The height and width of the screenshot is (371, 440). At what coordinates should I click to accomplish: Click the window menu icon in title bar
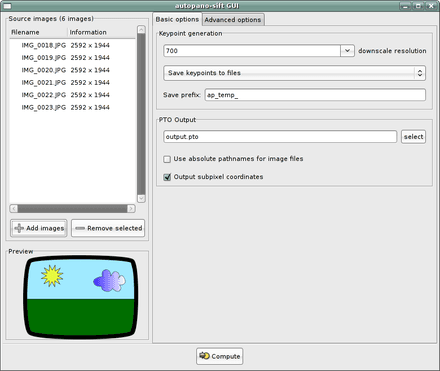(x=7, y=6)
